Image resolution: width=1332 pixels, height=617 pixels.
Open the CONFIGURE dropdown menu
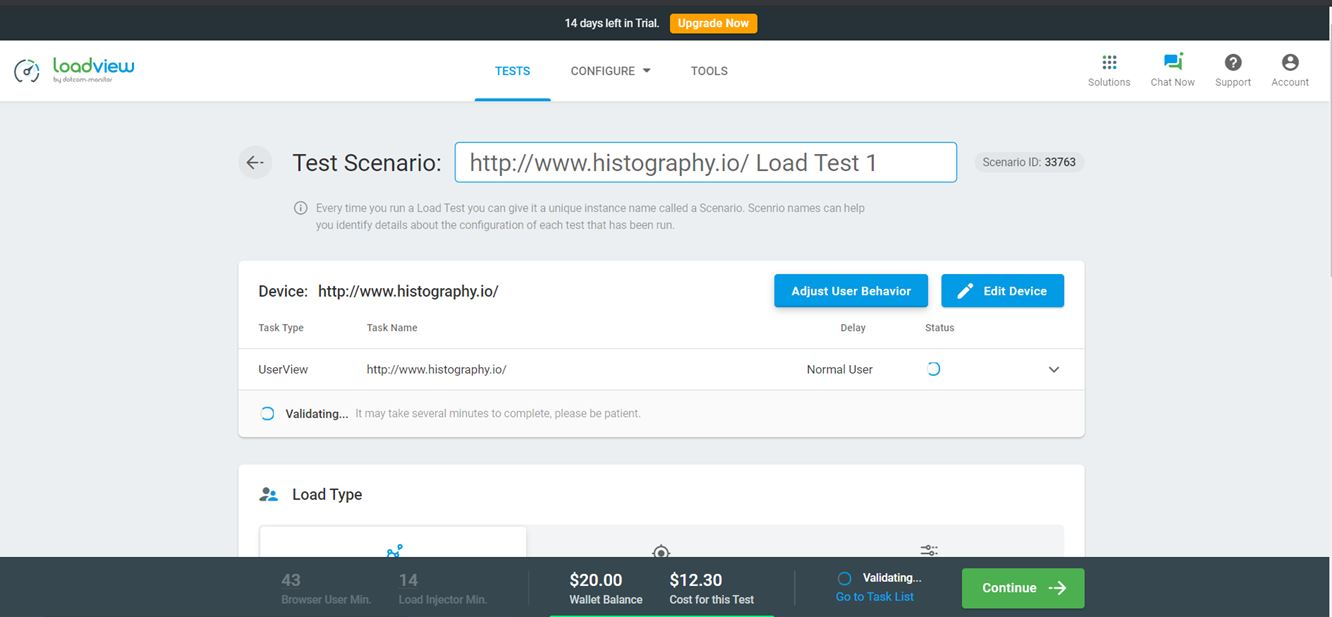(610, 71)
